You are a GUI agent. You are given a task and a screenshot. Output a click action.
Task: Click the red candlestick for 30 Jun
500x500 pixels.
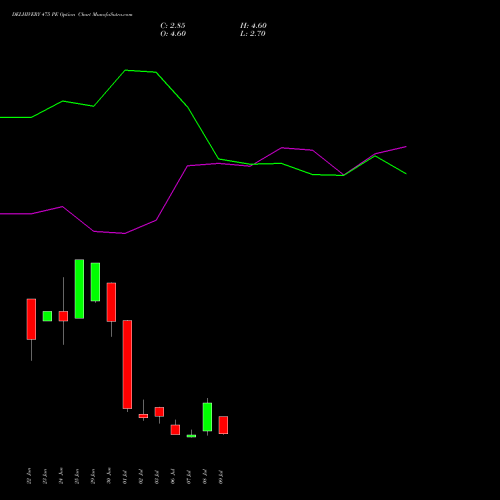coord(111,302)
